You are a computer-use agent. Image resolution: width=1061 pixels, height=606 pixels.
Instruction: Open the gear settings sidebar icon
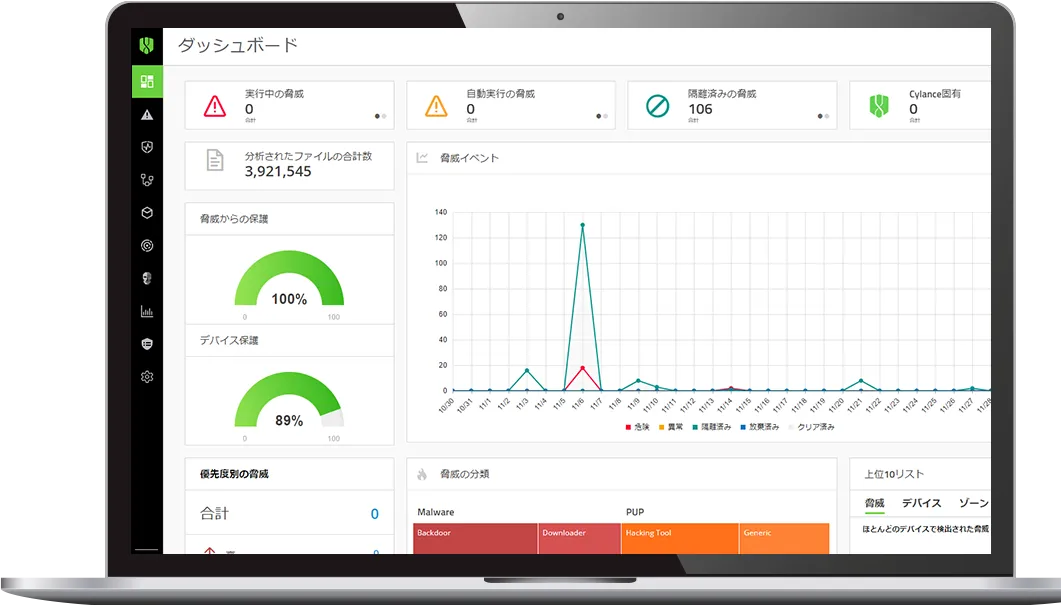147,377
